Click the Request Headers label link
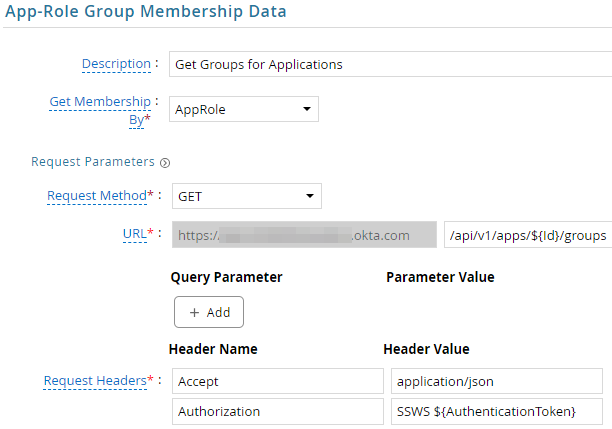The width and height of the screenshot is (612, 429). [95, 380]
